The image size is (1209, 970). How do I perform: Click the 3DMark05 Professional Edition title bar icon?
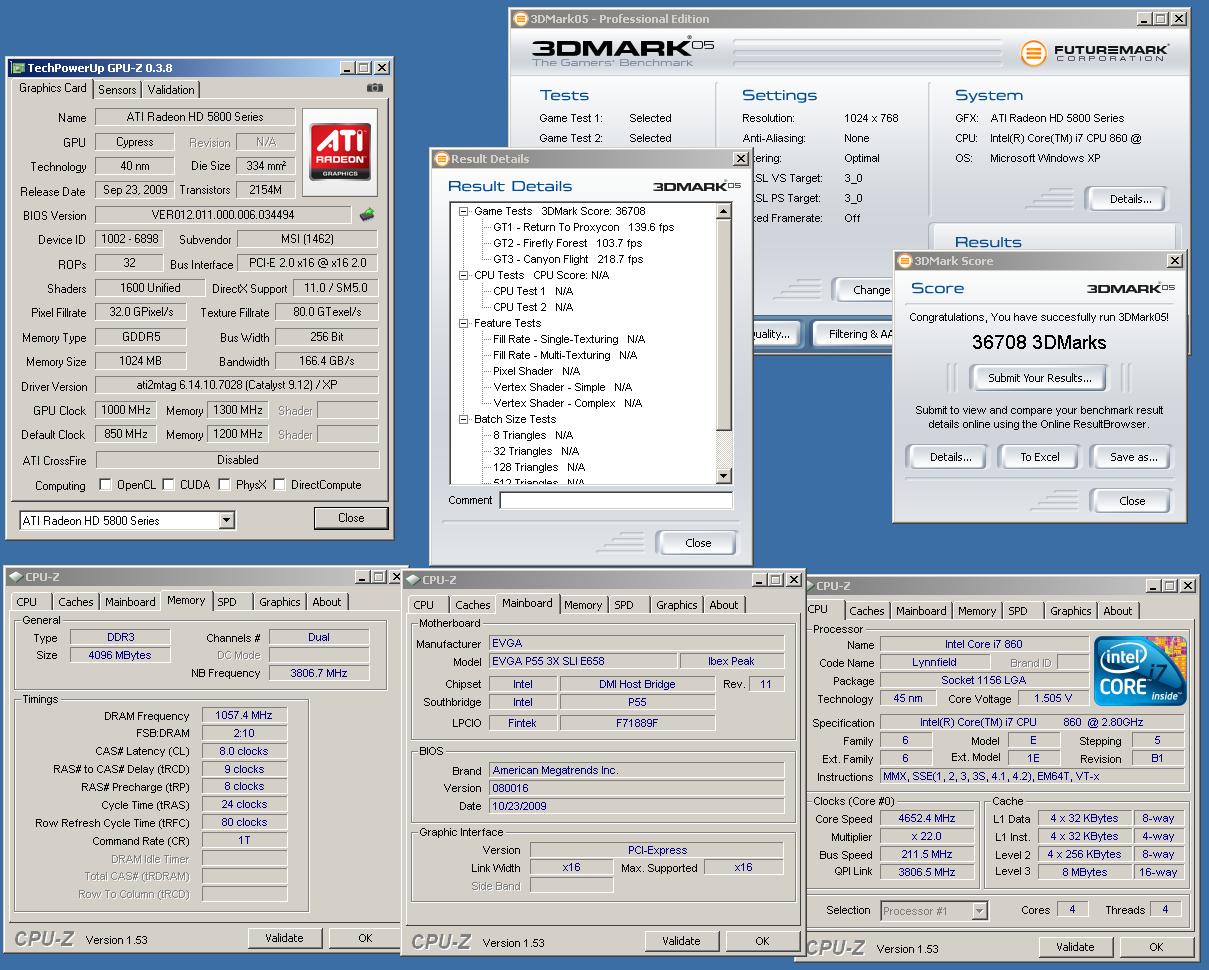(520, 18)
